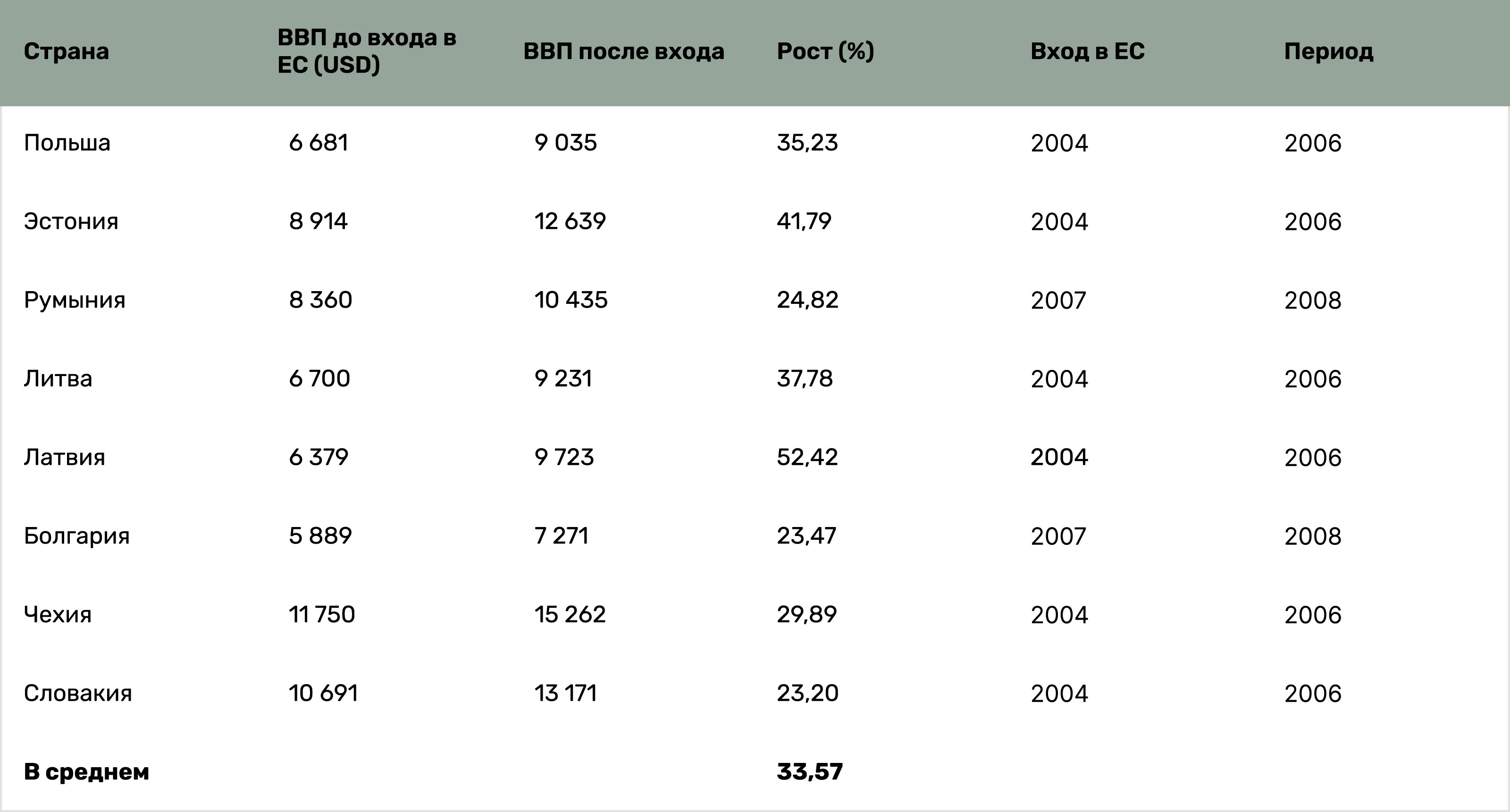Image resolution: width=1510 pixels, height=812 pixels.
Task: Click the "Литва" country cell
Action: 58,379
